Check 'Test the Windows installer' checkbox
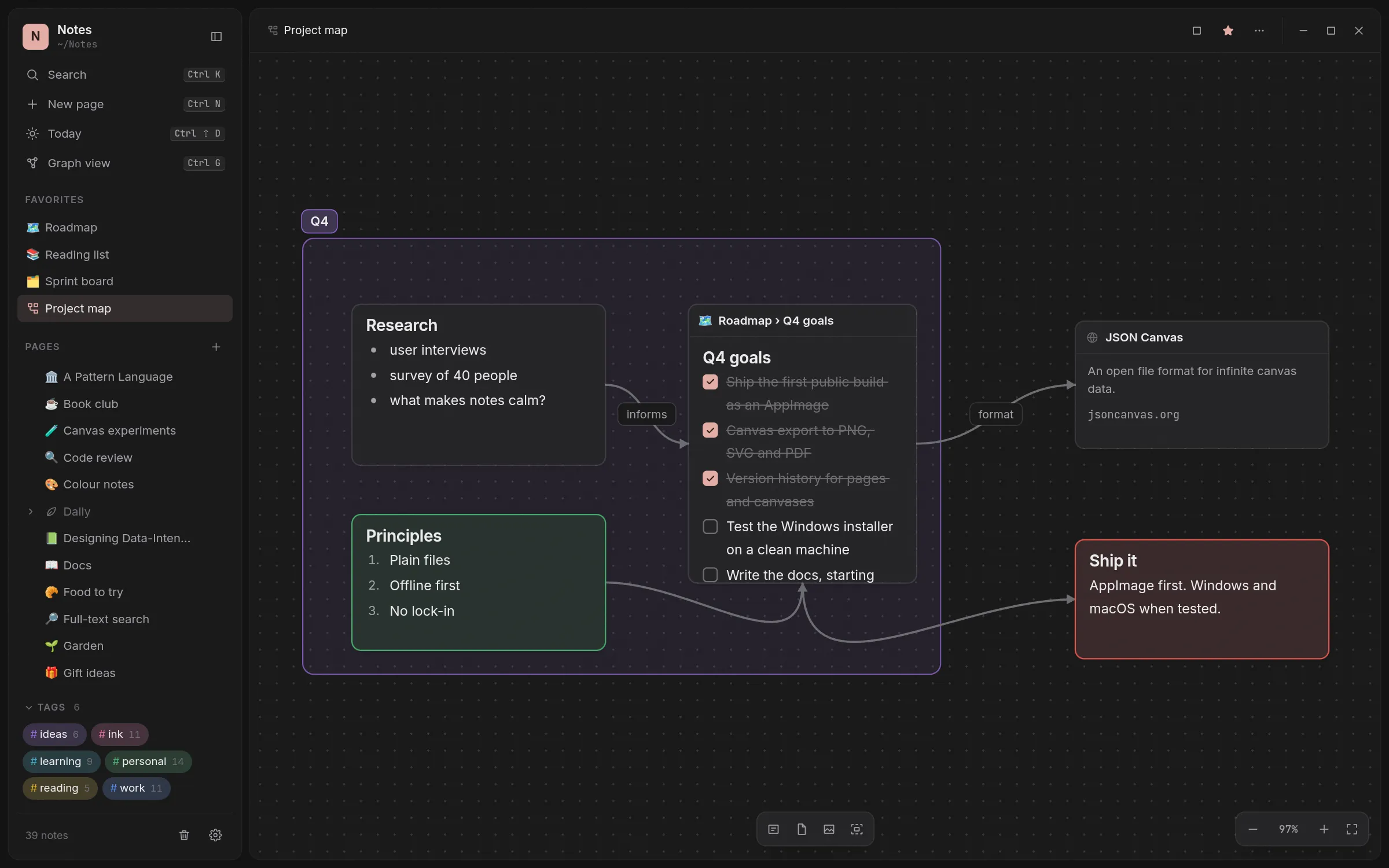Image resolution: width=1389 pixels, height=868 pixels. click(710, 527)
